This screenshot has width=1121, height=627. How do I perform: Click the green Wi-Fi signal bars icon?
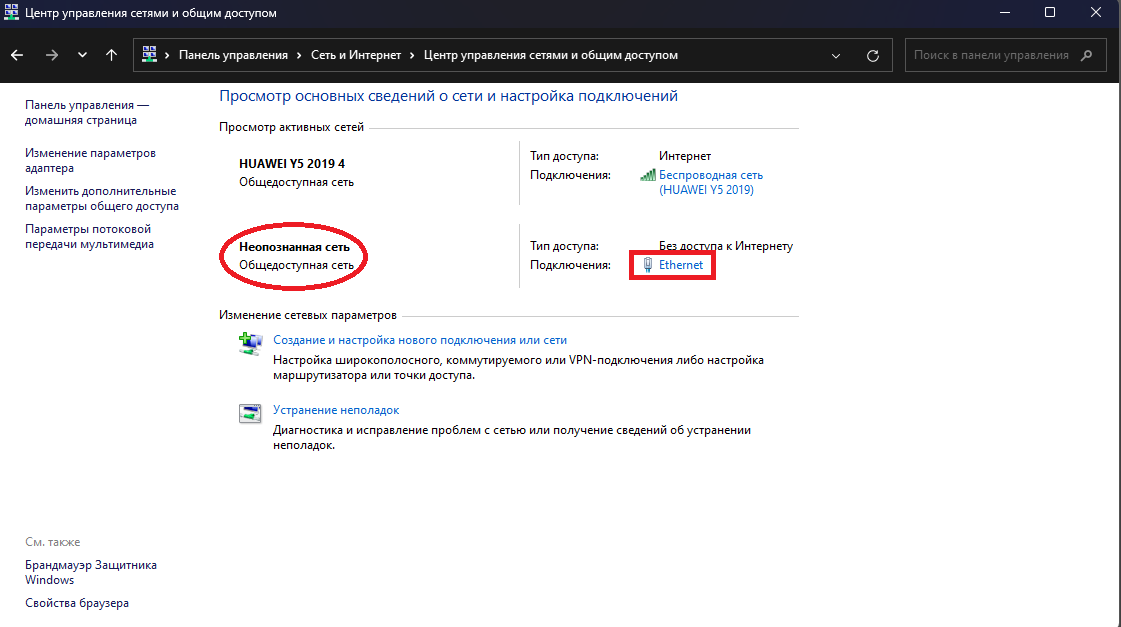647,175
